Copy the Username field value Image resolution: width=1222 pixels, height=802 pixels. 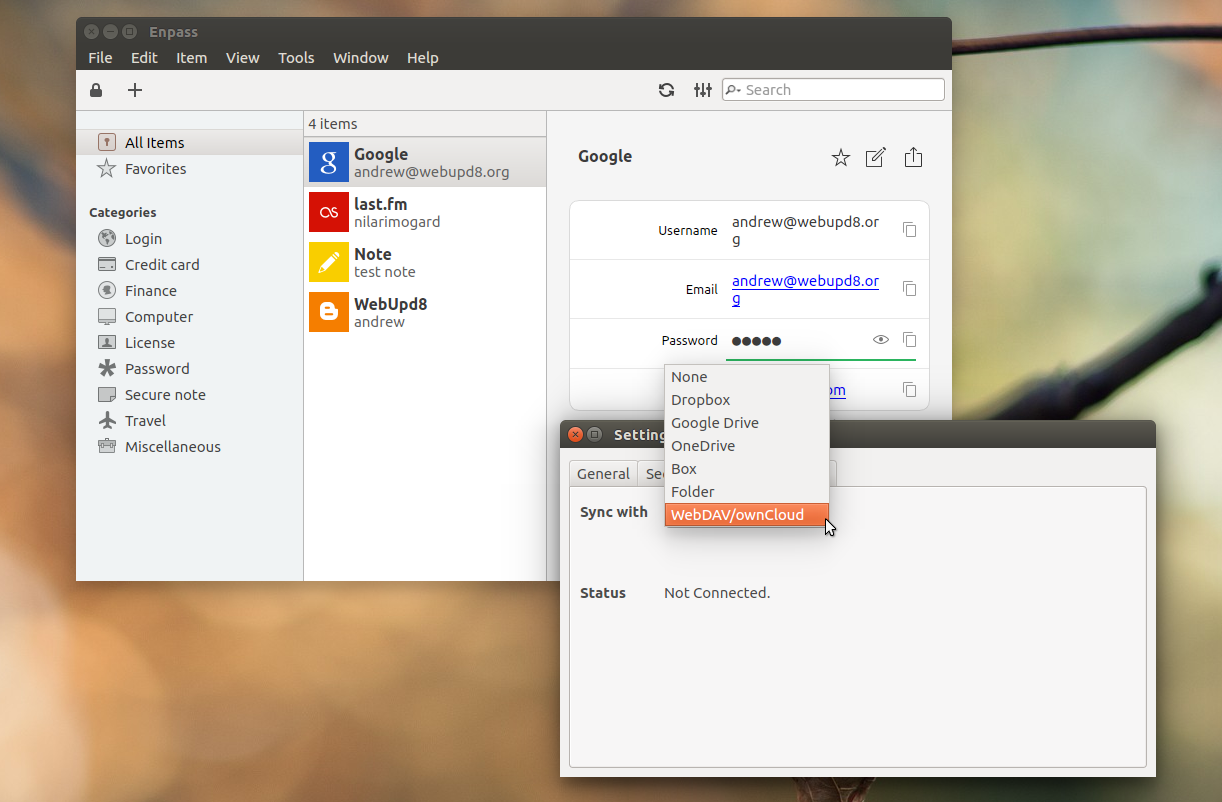(909, 230)
